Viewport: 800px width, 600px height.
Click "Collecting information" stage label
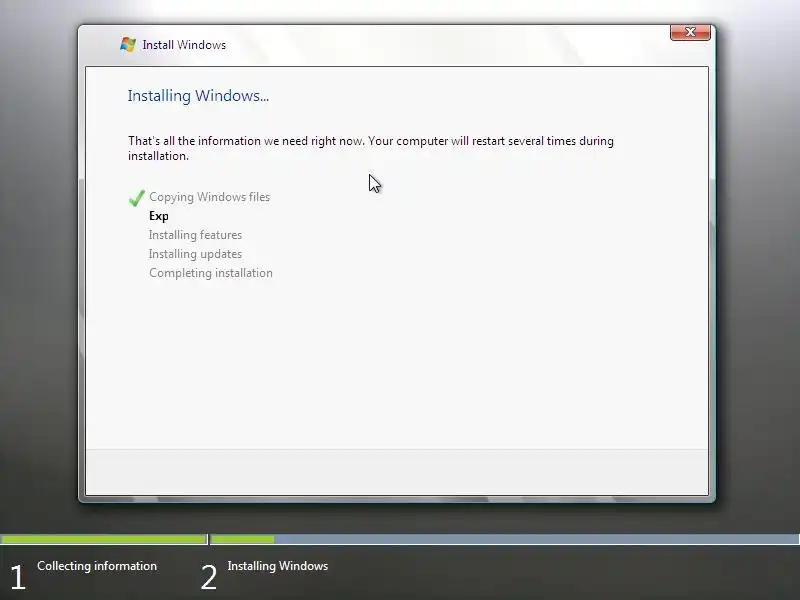[97, 566]
